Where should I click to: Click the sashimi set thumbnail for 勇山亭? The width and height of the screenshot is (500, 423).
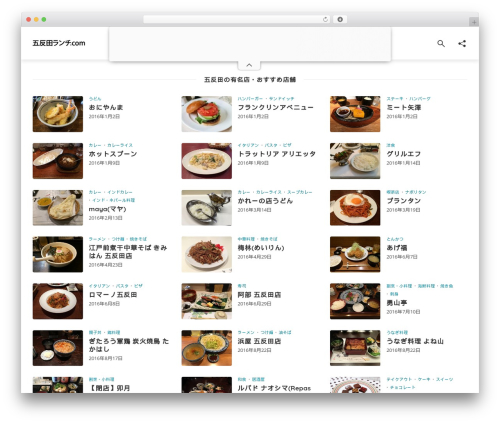[x=355, y=301]
